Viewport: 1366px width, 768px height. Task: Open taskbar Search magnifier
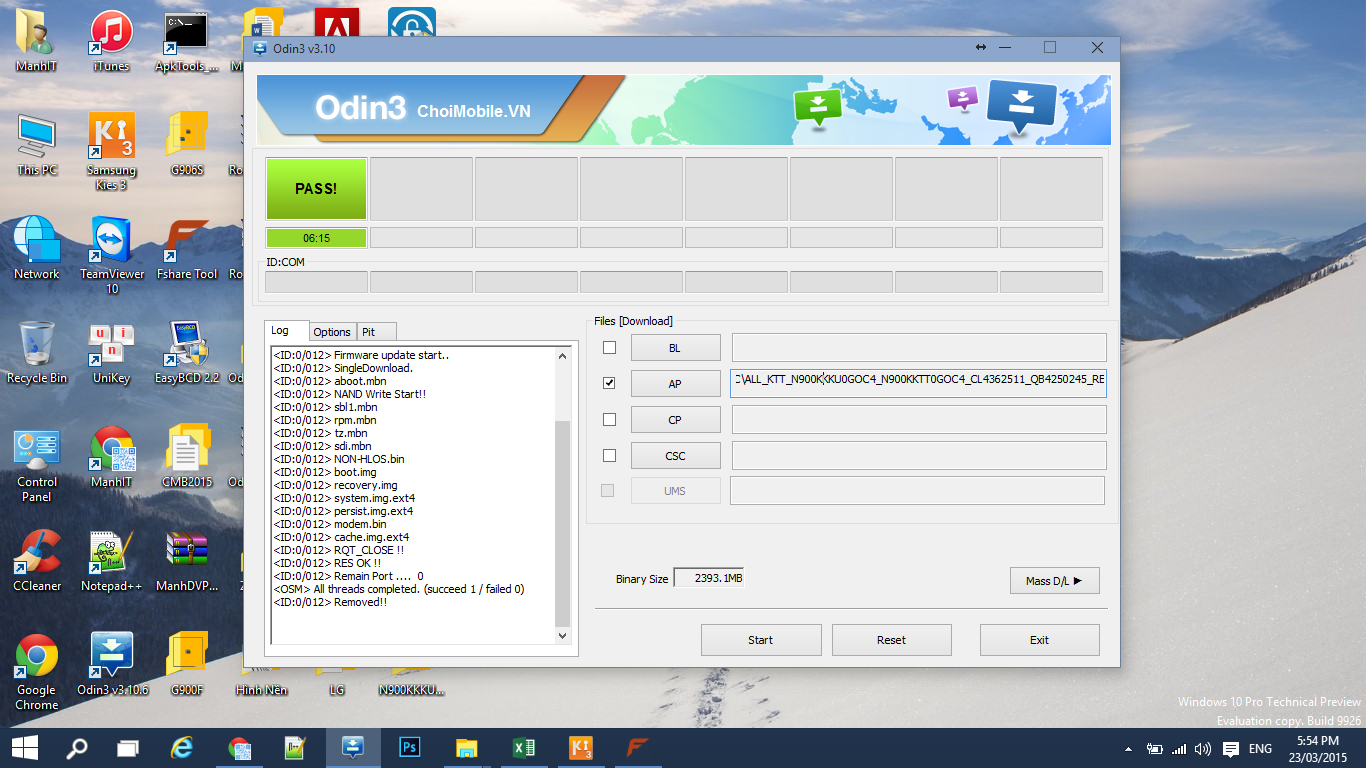pos(77,748)
